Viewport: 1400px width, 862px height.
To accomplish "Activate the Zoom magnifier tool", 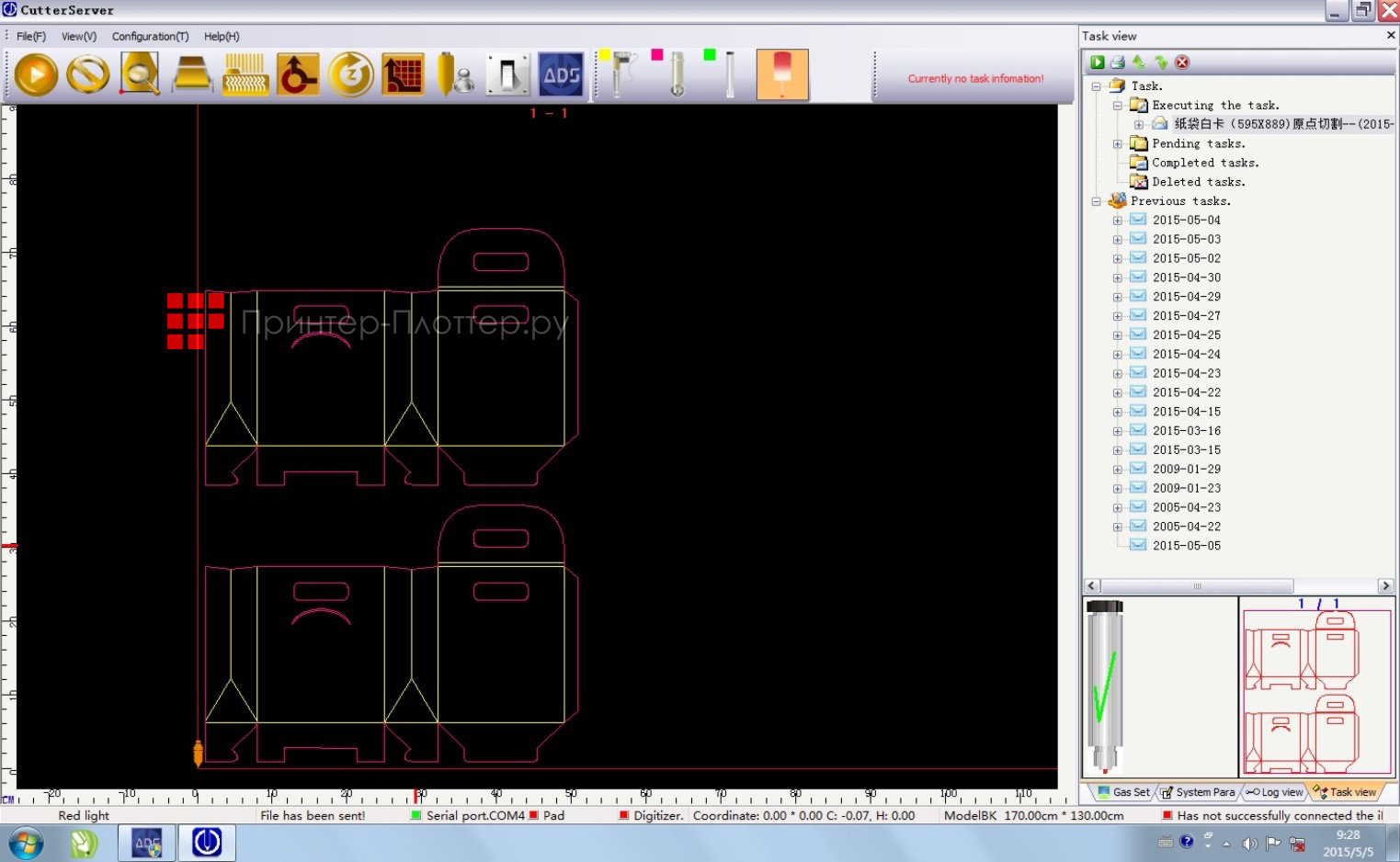I will click(139, 74).
